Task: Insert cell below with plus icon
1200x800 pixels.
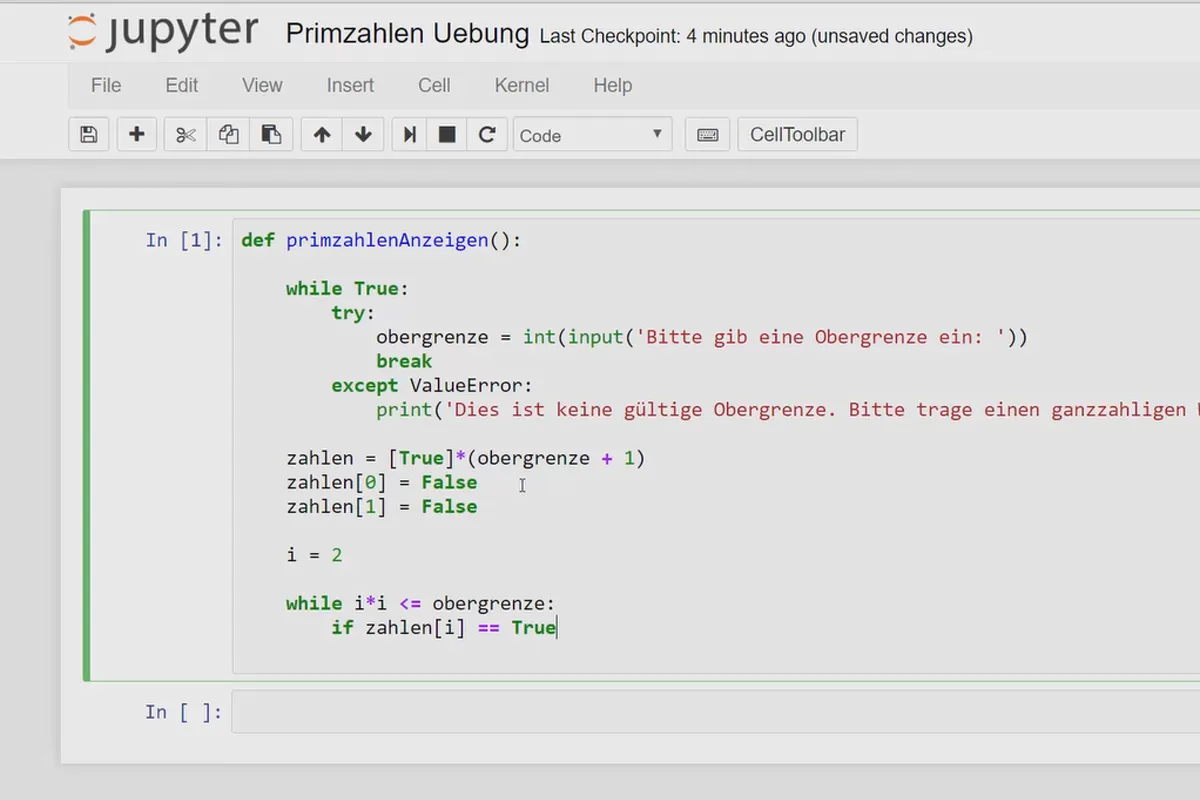Action: coord(137,135)
